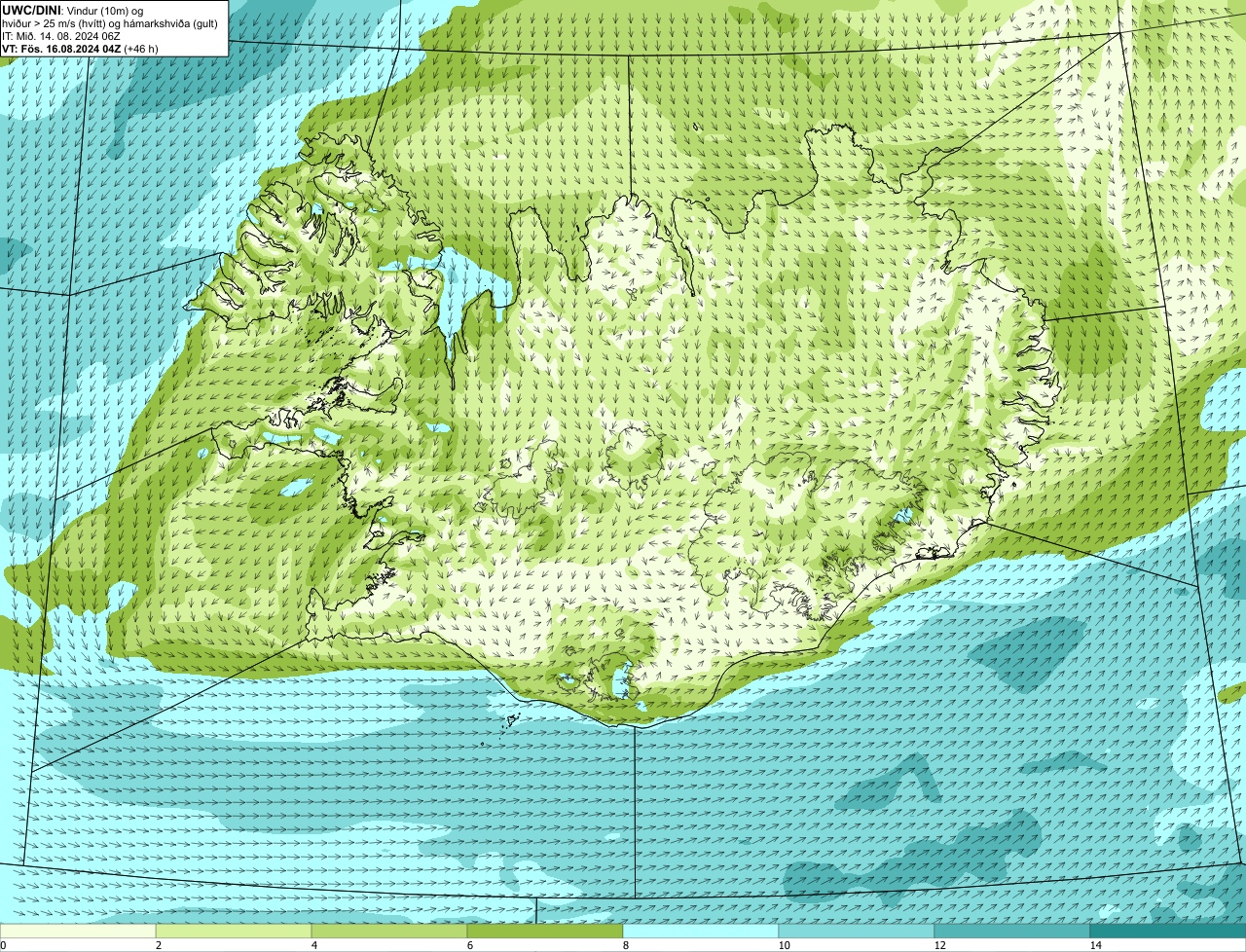Click the legend scale label "12"
1246x952 pixels.
[x=939, y=945]
